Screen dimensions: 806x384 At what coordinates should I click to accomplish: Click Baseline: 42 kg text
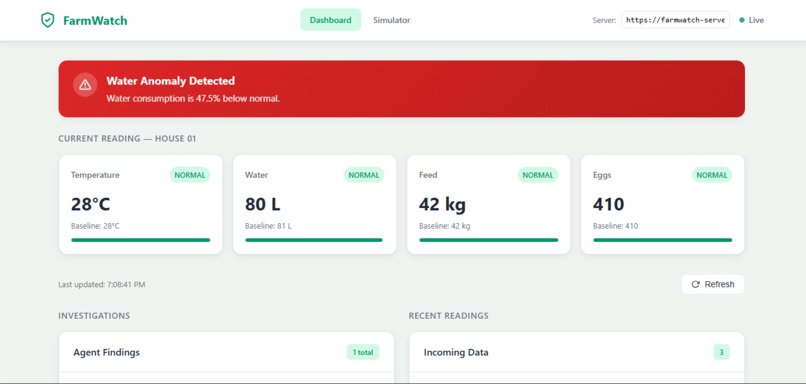point(444,226)
